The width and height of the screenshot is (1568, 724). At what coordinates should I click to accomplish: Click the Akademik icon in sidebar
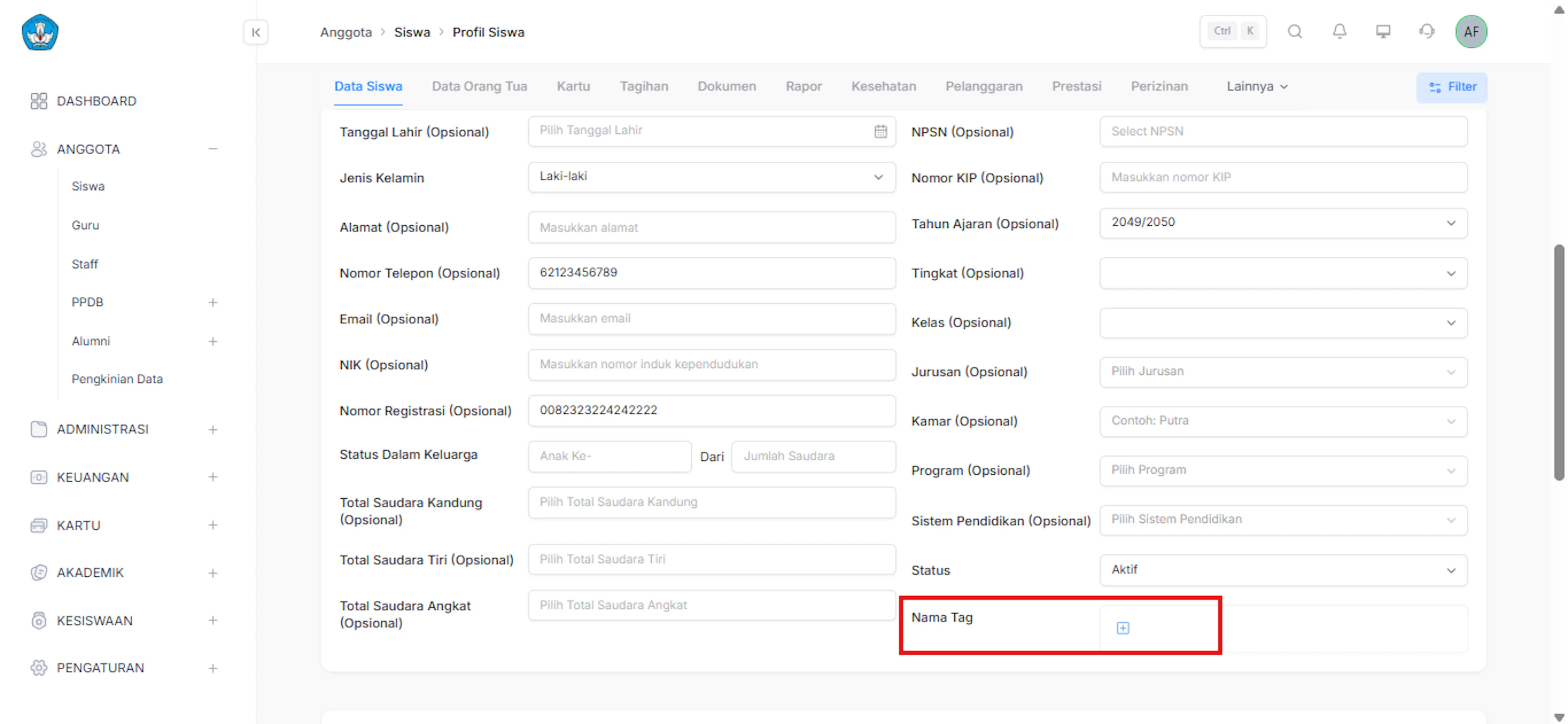point(39,573)
